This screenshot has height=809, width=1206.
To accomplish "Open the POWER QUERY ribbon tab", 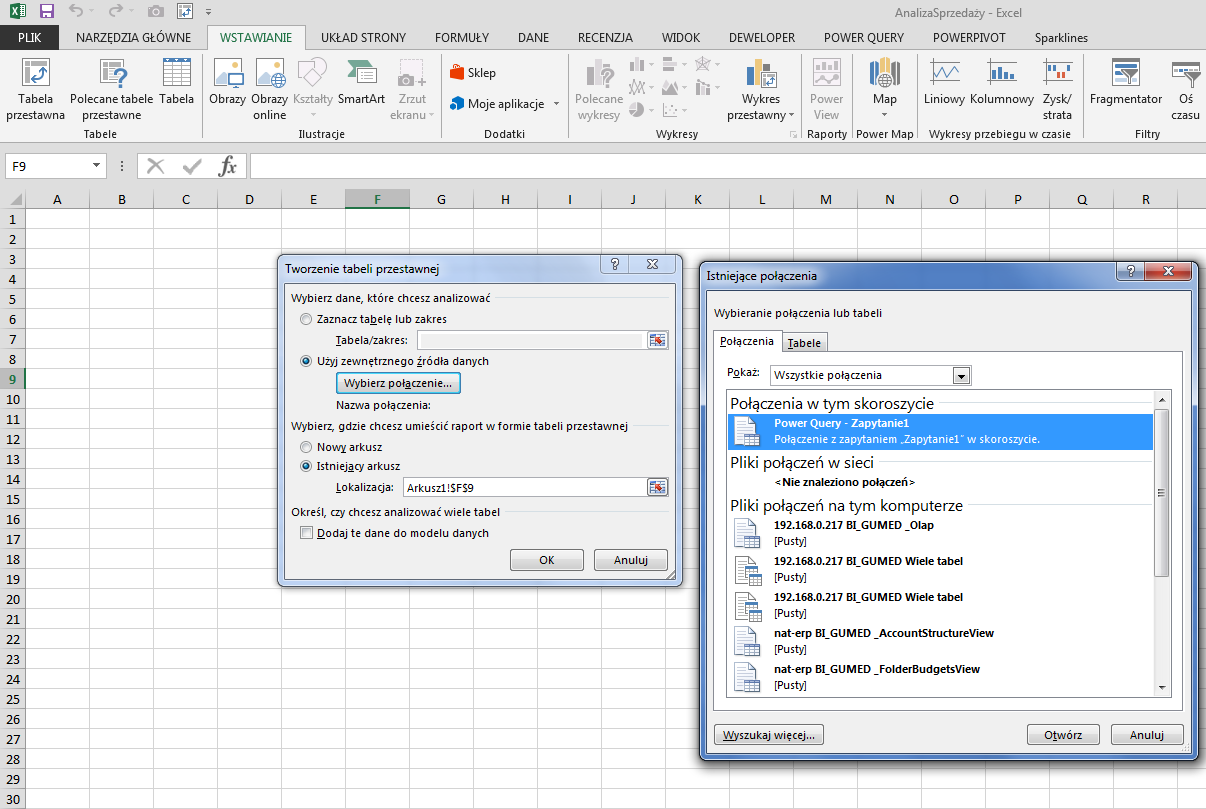I will click(x=864, y=38).
